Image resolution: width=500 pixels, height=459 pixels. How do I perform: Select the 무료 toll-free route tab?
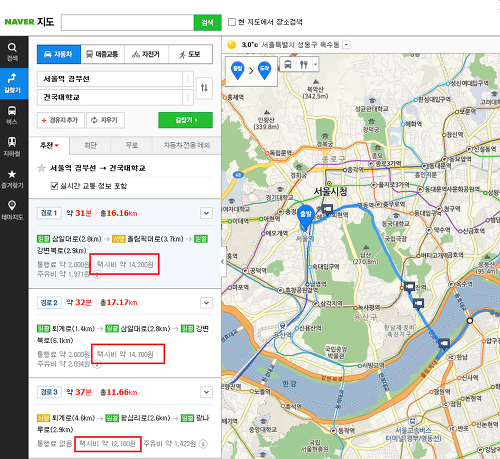[132, 145]
